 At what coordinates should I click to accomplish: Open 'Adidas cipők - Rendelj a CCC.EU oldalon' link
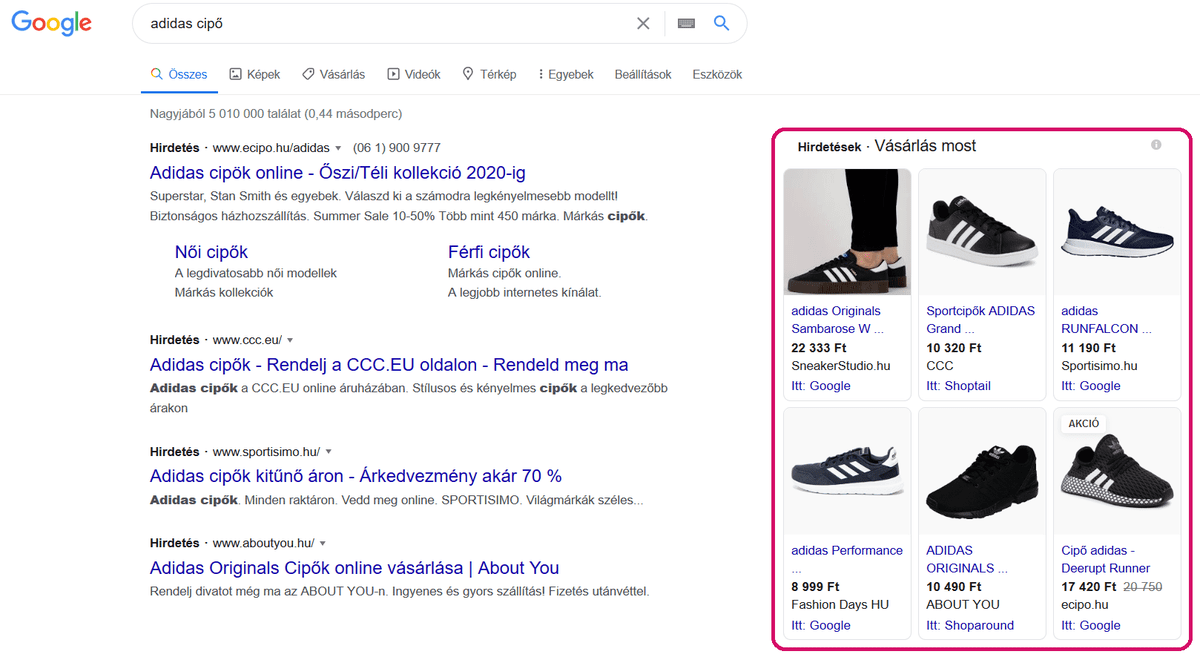389,365
